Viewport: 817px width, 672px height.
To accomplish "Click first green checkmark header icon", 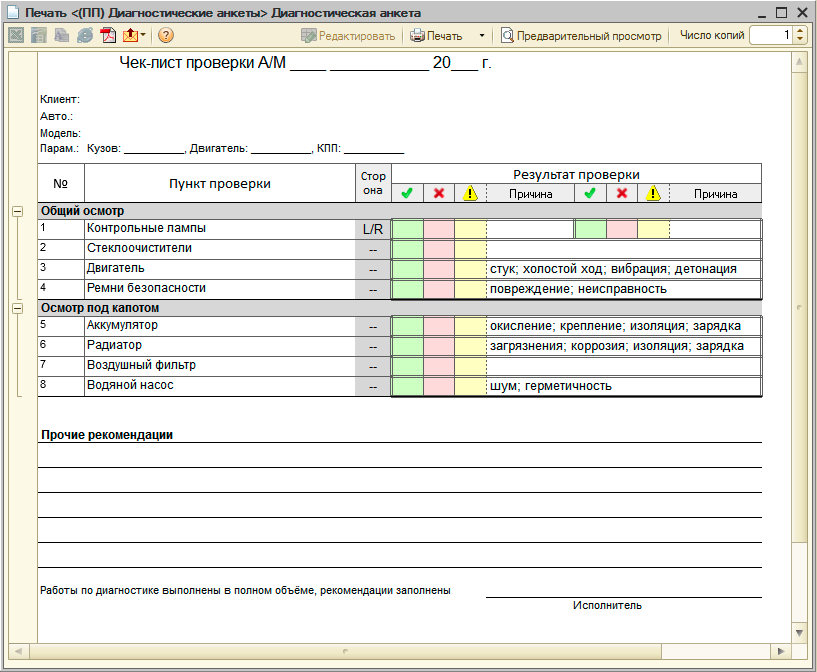I will click(407, 193).
